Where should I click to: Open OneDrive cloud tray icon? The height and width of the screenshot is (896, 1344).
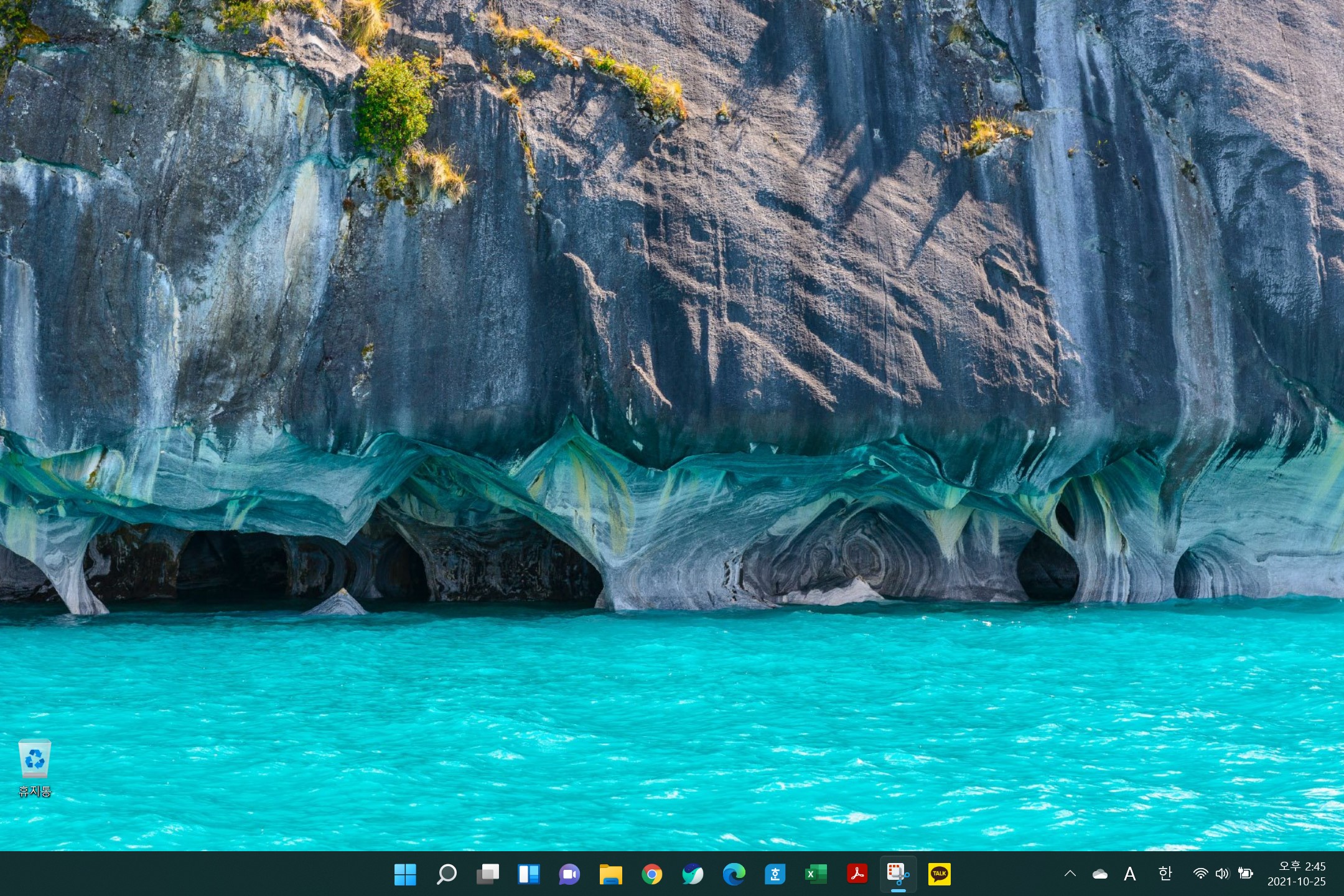[1100, 874]
